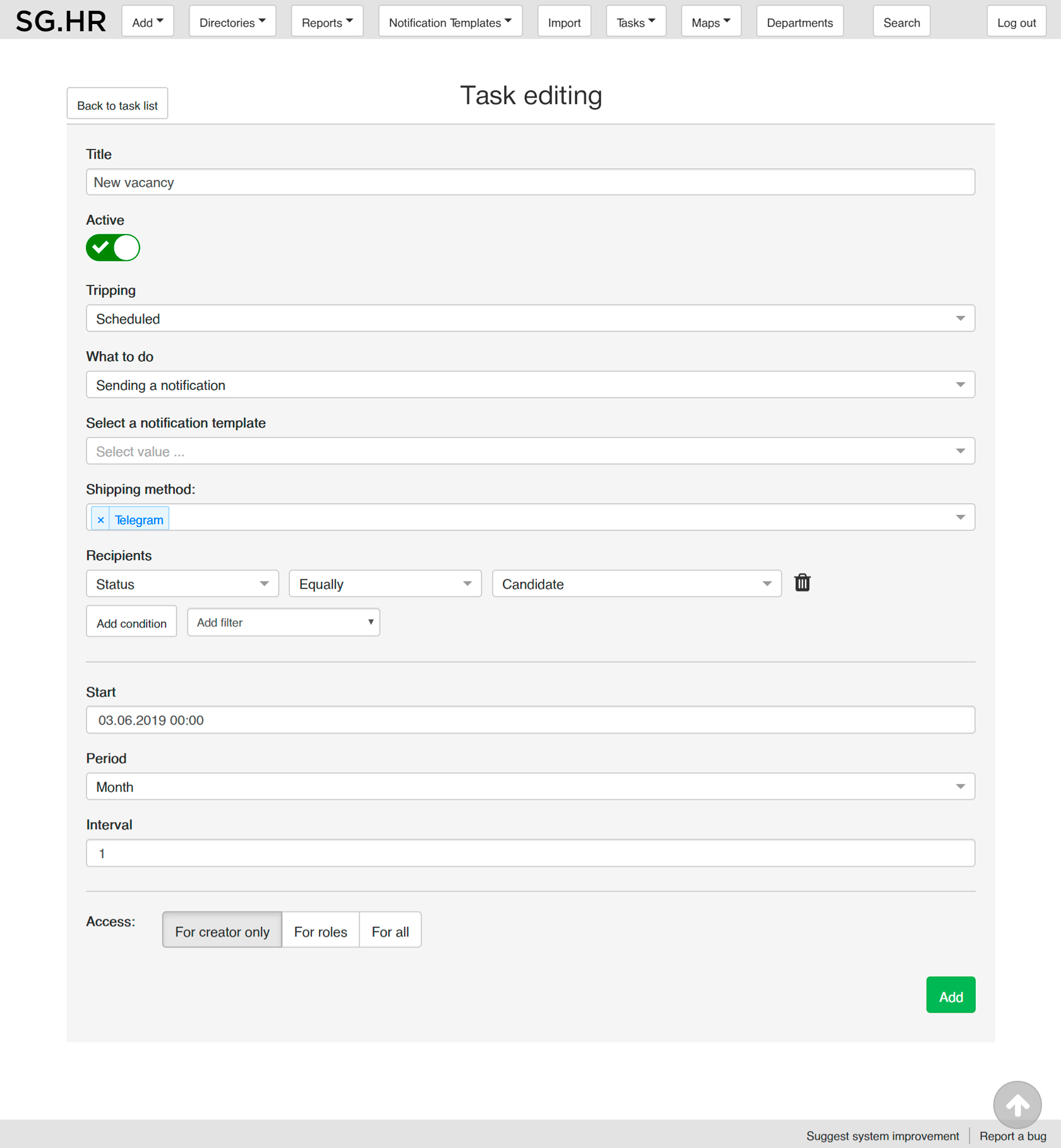The height and width of the screenshot is (1148, 1061).
Task: Delete the recipient condition with trash icon
Action: point(802,583)
